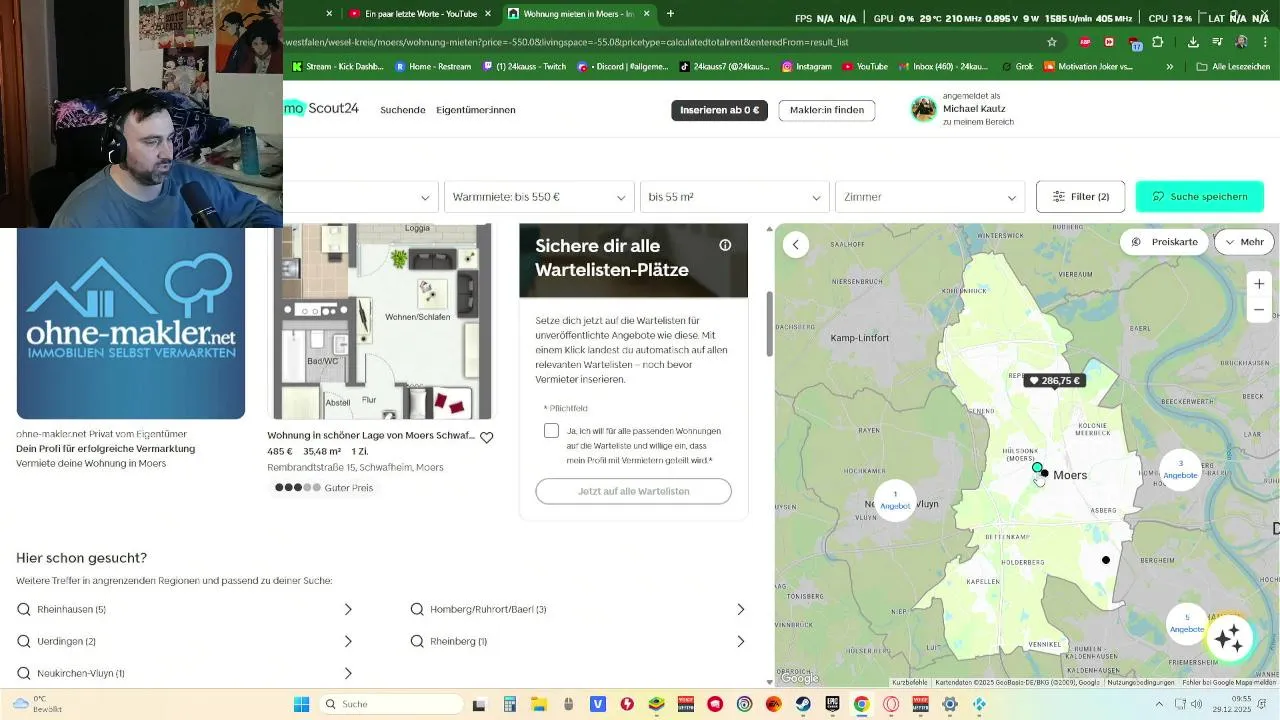Open the floor plan thumbnail of the Schwafheim apartment
1280x720 pixels.
tap(383, 322)
